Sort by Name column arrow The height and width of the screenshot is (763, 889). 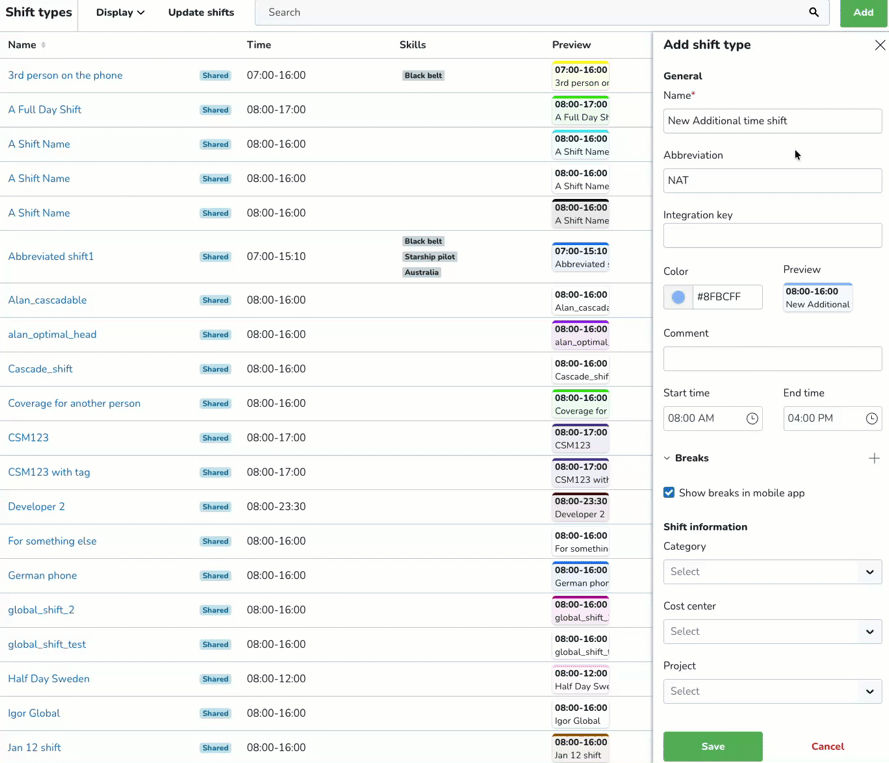click(43, 45)
